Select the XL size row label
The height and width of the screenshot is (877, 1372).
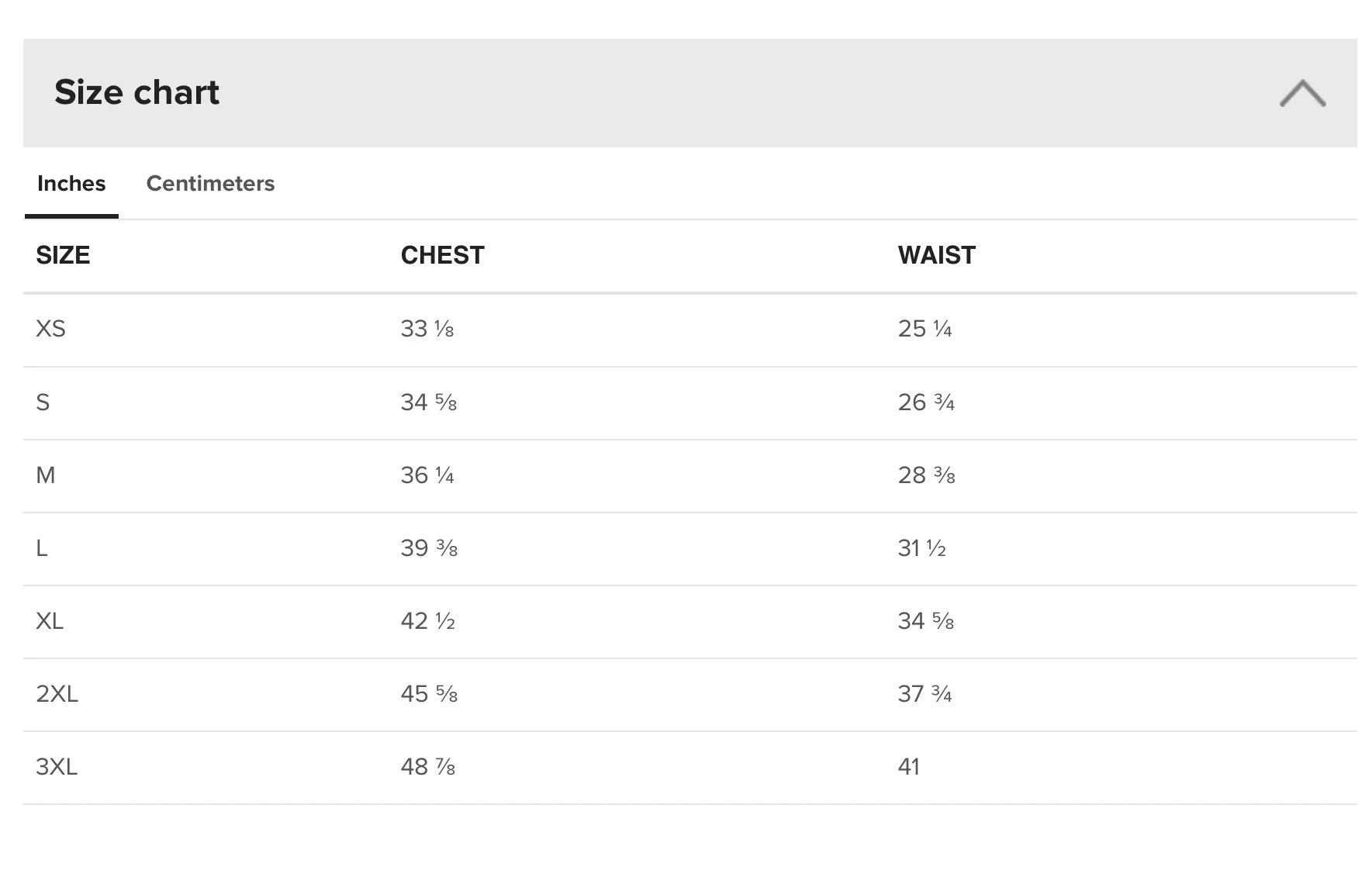pyautogui.click(x=50, y=621)
